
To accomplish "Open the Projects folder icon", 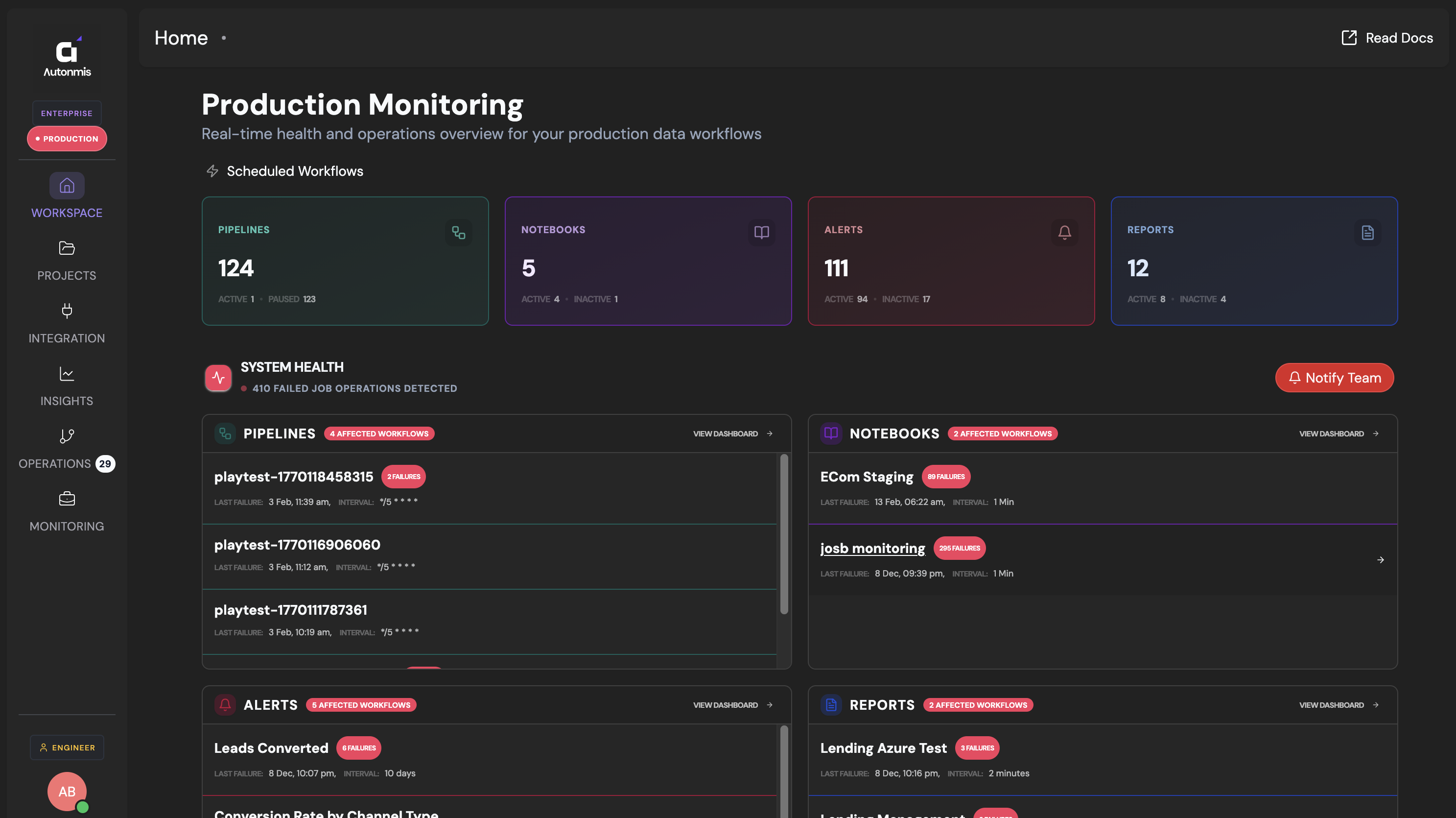I will coord(67,248).
